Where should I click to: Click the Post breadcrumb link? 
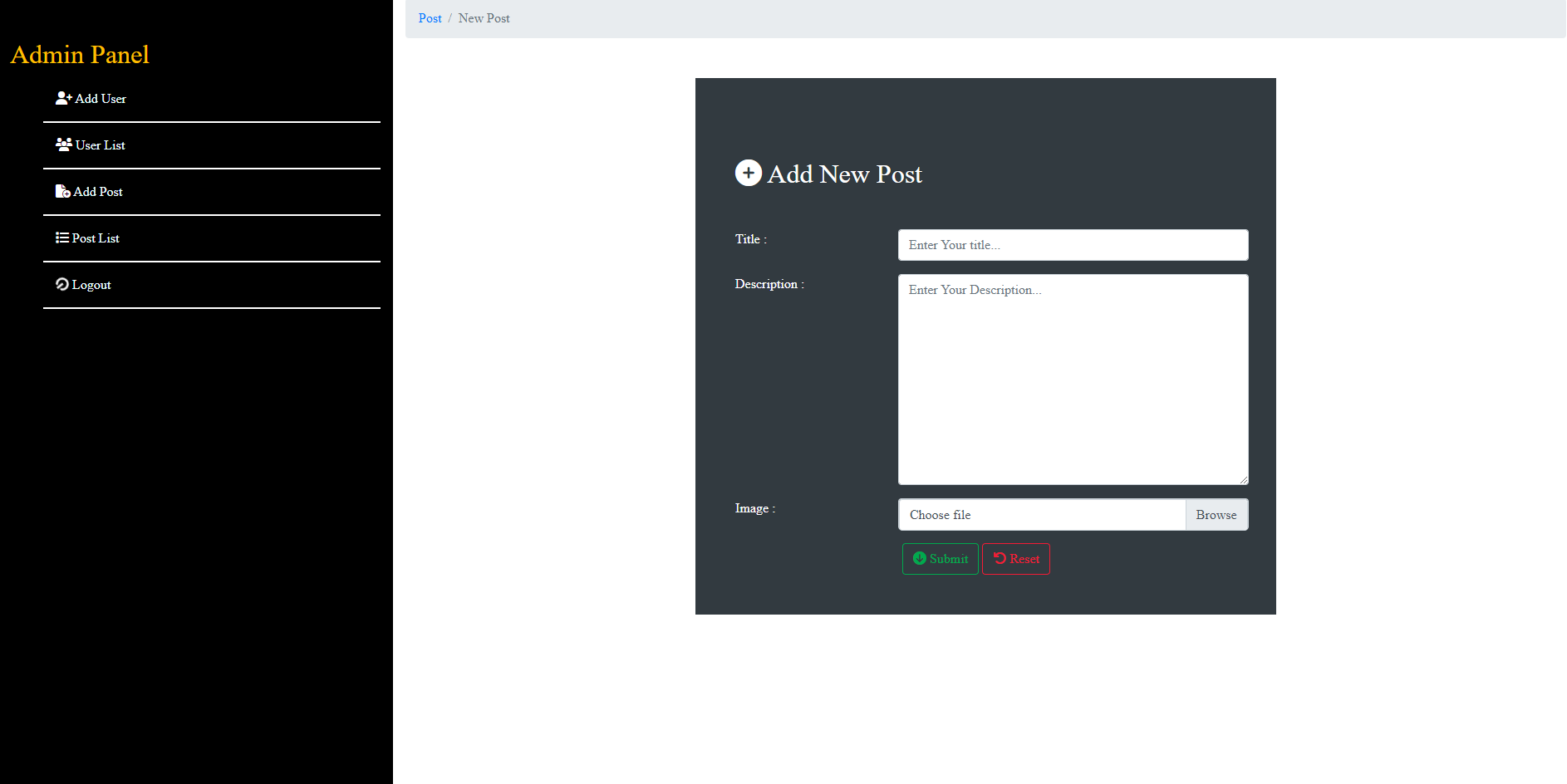point(430,17)
